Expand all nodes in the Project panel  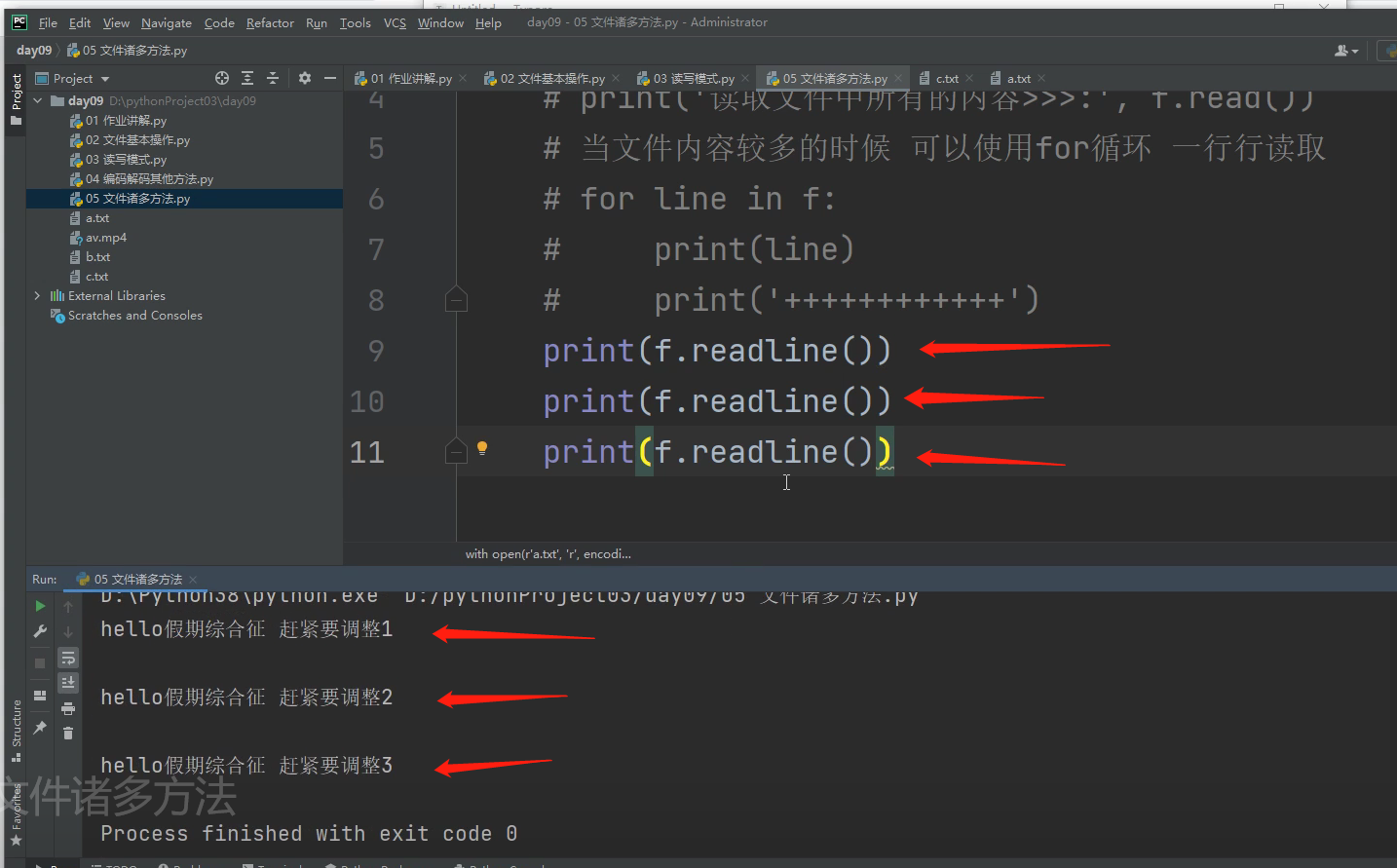247,78
